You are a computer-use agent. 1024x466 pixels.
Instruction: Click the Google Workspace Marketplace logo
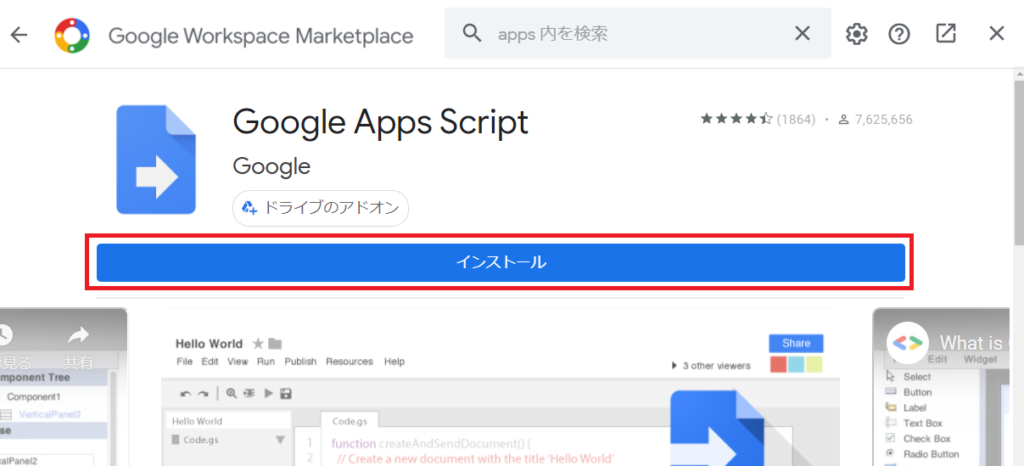click(x=70, y=35)
